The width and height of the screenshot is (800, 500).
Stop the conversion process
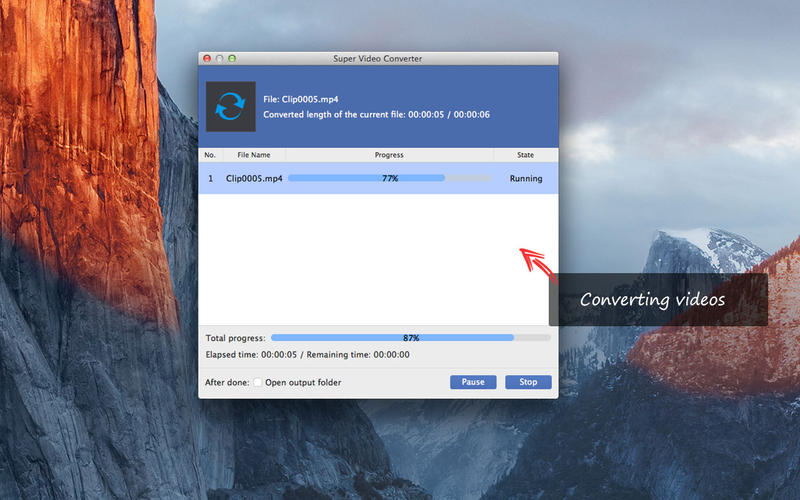pos(528,382)
